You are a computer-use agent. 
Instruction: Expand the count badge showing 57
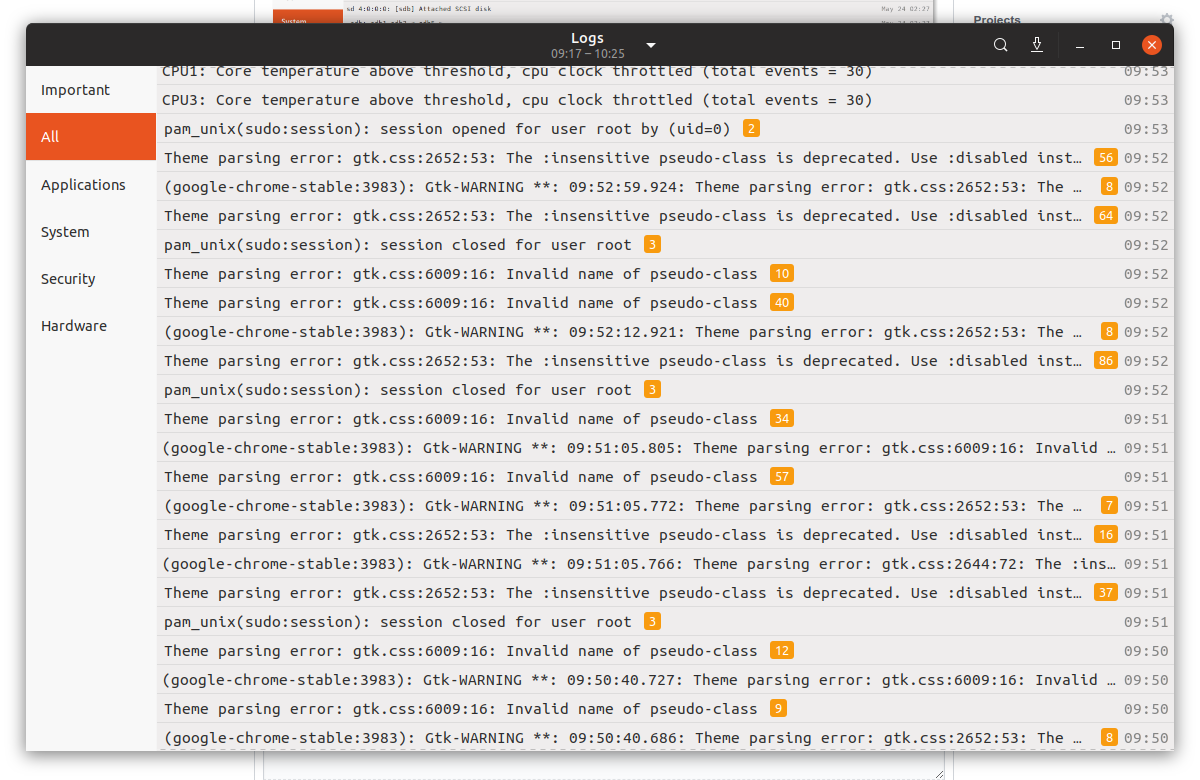coord(782,477)
